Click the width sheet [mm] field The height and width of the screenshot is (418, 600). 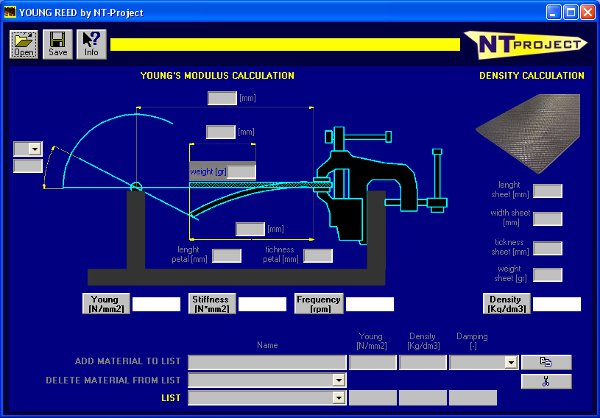click(x=548, y=219)
